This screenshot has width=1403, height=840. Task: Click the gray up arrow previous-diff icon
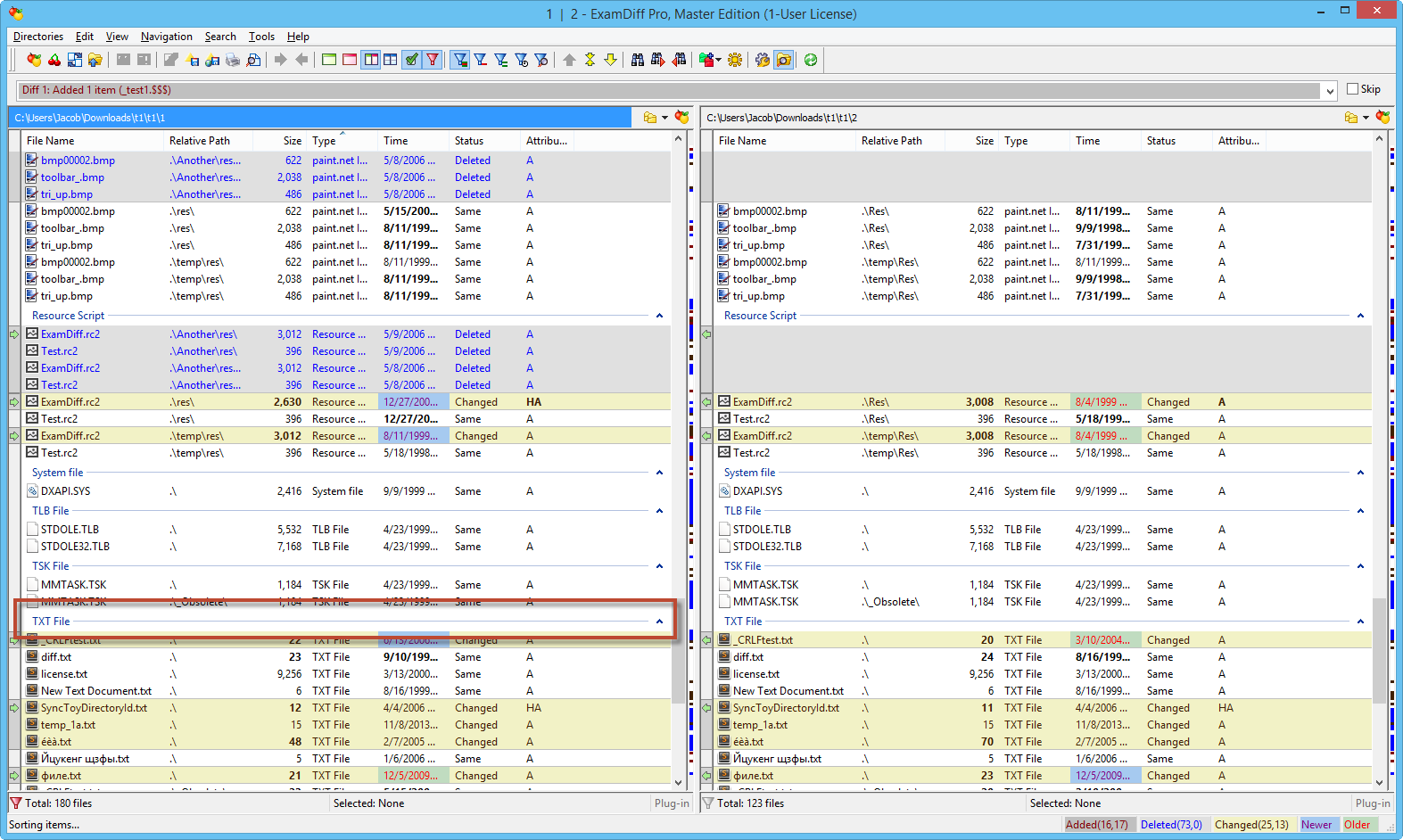[569, 60]
